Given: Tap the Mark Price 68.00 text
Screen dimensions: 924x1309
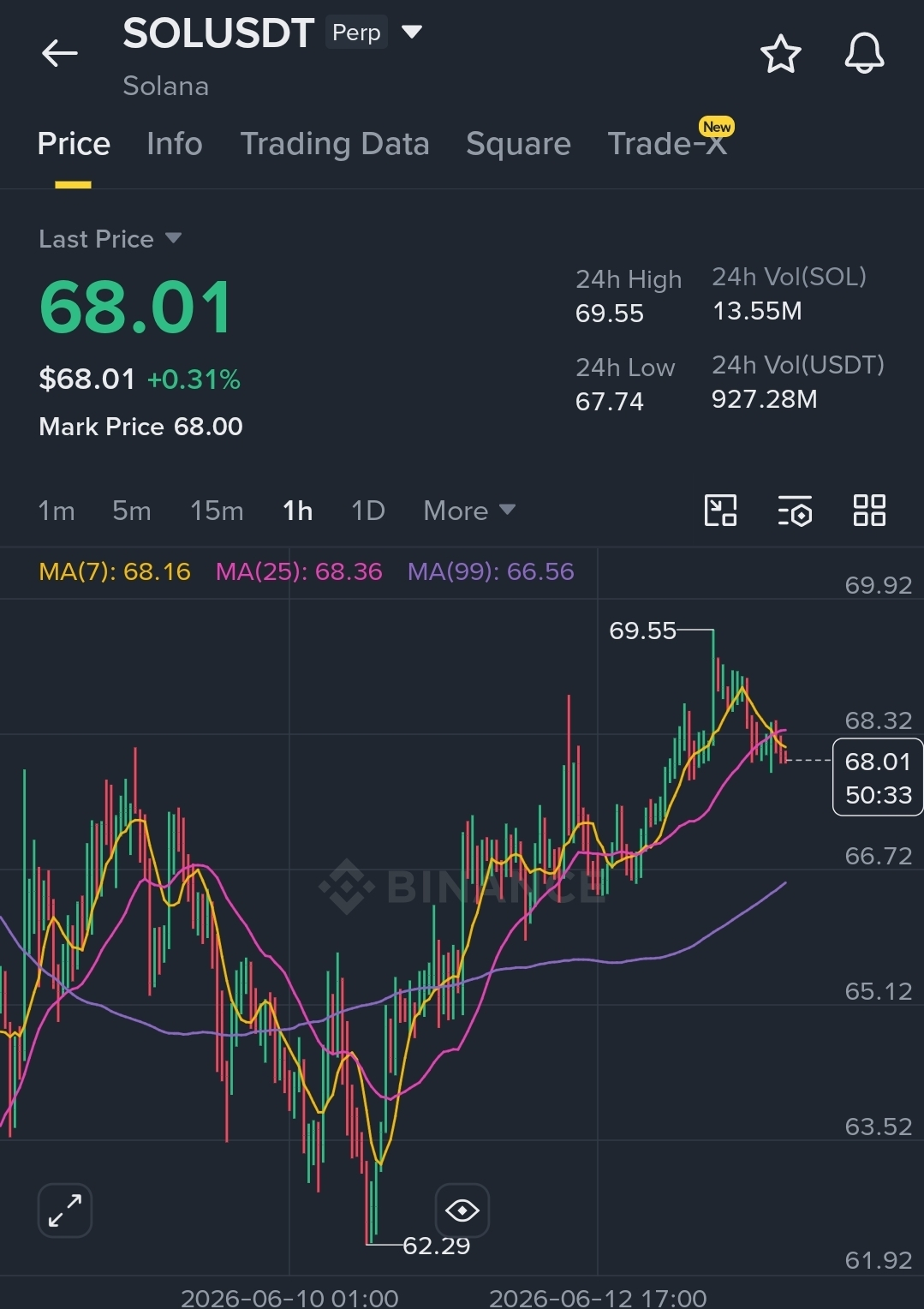Looking at the screenshot, I should pyautogui.click(x=141, y=427).
